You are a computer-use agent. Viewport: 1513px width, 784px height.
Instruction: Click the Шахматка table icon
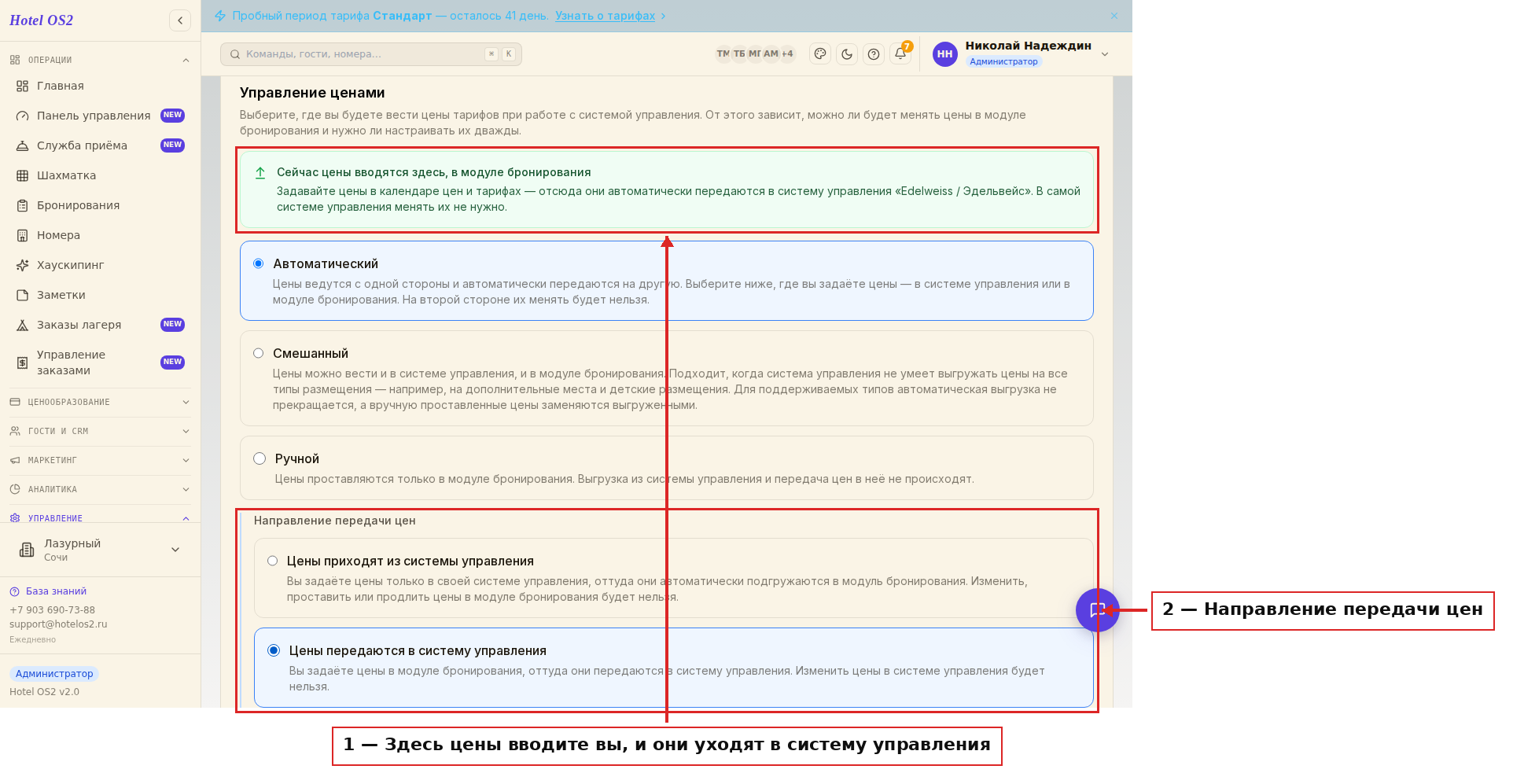pos(23,175)
